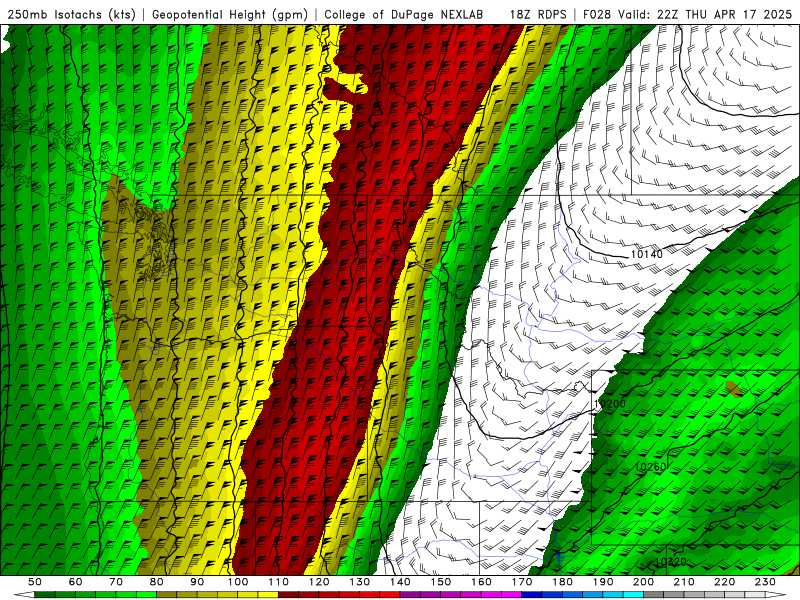
Task: Click the 180 value on the color scale
Action: point(562,582)
